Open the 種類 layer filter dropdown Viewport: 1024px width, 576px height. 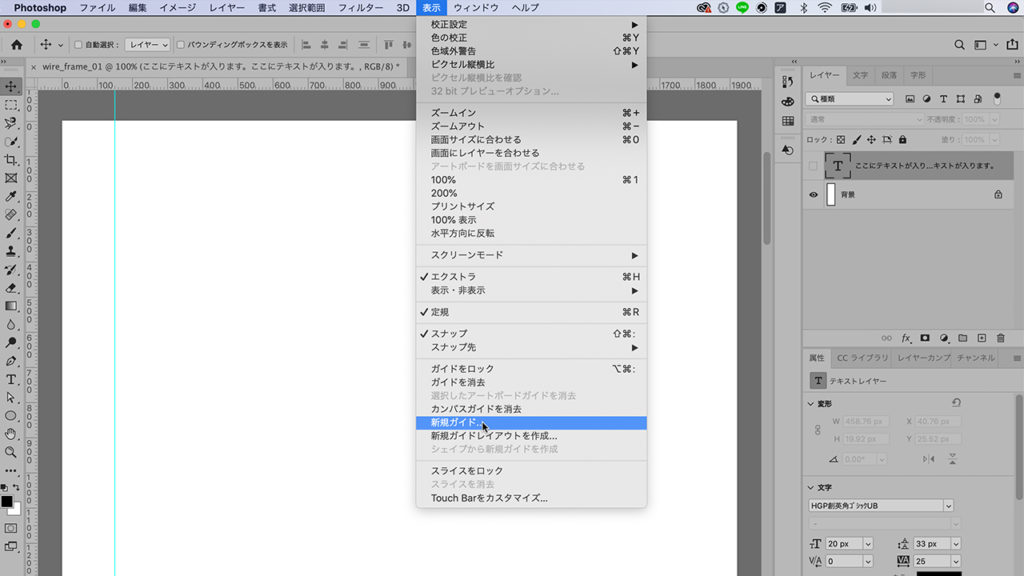pyautogui.click(x=850, y=99)
